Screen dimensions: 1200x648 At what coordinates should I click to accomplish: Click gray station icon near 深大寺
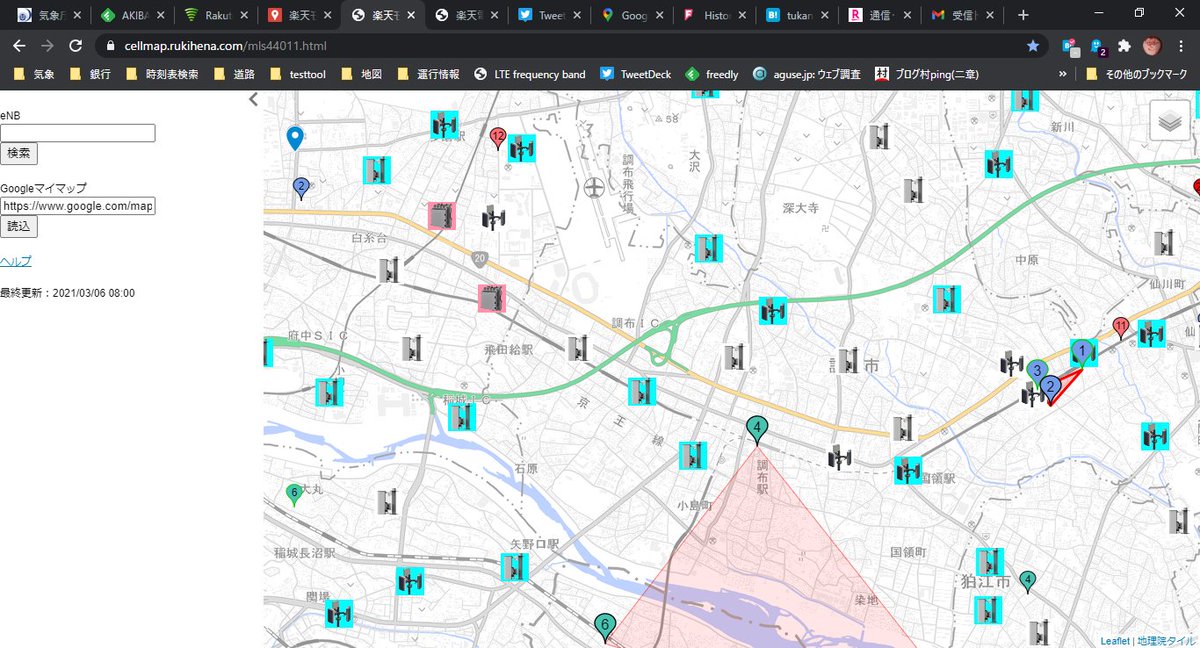pyautogui.click(x=913, y=190)
